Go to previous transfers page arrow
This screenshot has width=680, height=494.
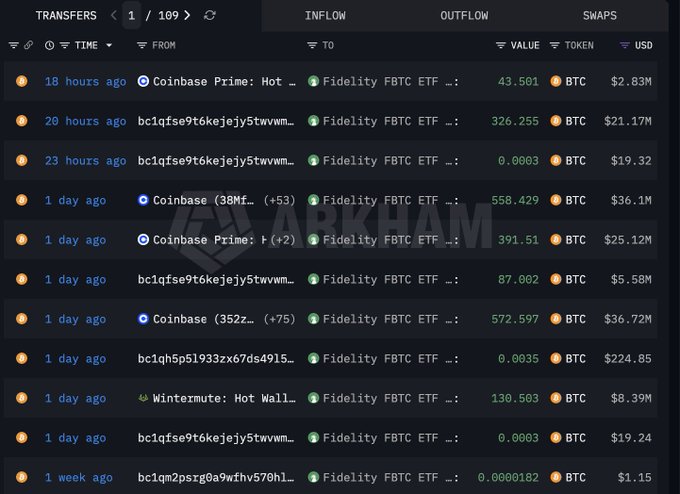[x=114, y=16]
